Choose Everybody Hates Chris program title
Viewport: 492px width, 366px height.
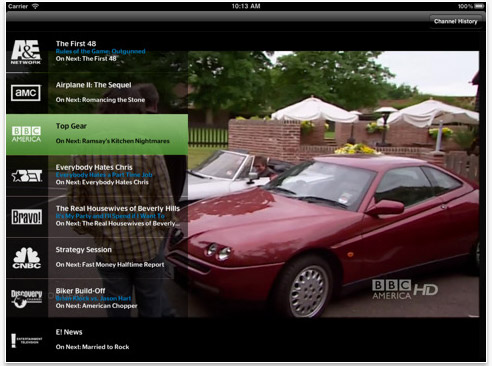[94, 167]
